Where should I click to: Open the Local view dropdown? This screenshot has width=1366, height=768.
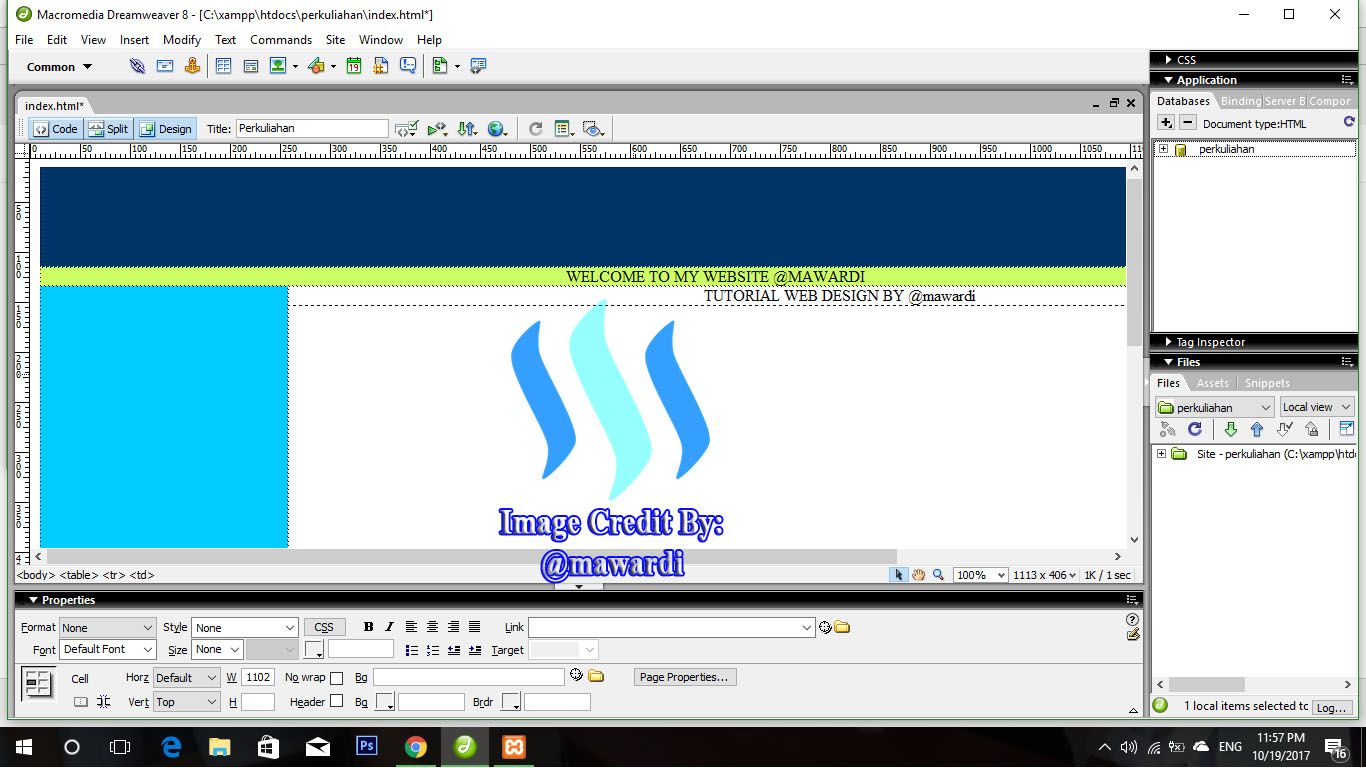pyautogui.click(x=1316, y=407)
